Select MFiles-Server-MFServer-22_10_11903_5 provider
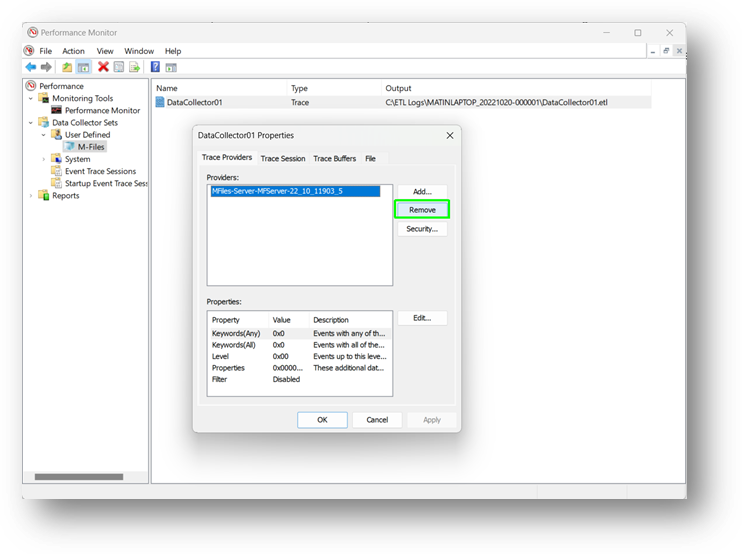Screen dimensions: 742x554 pyautogui.click(x=295, y=191)
